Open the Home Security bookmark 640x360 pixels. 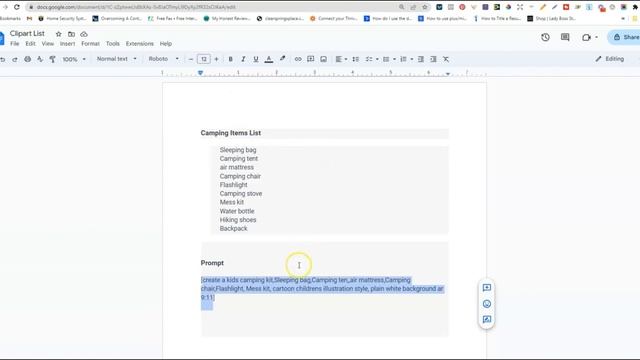(x=62, y=18)
